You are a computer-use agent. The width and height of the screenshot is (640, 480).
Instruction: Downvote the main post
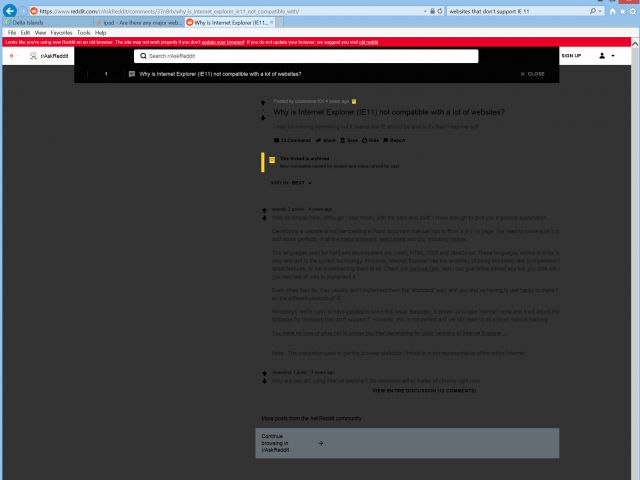[x=263, y=118]
